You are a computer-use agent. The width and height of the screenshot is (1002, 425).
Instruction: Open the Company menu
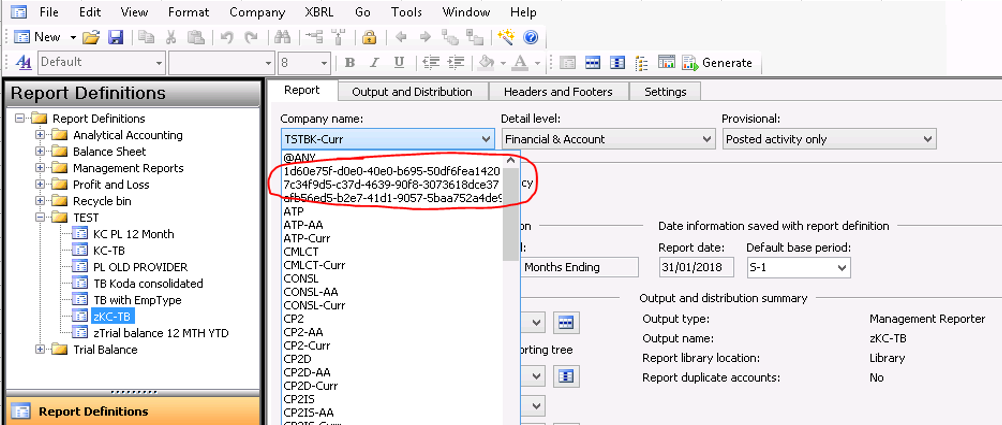tap(257, 12)
